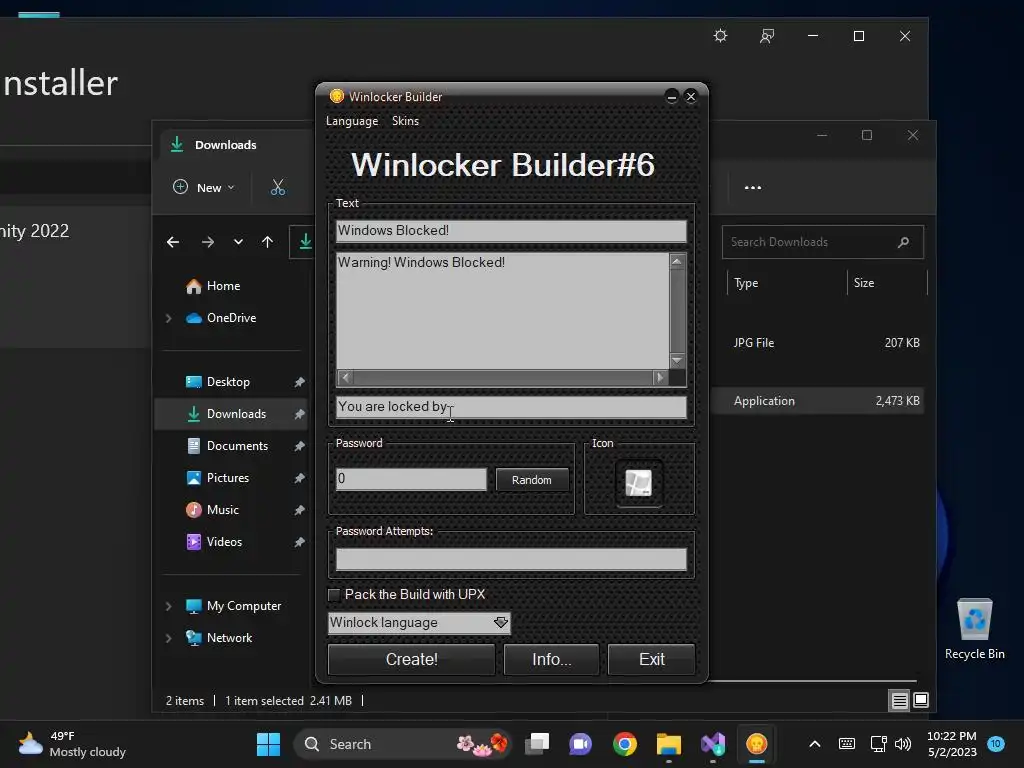The height and width of the screenshot is (768, 1024).
Task: Open the New menu in File Explorer
Action: (x=204, y=187)
